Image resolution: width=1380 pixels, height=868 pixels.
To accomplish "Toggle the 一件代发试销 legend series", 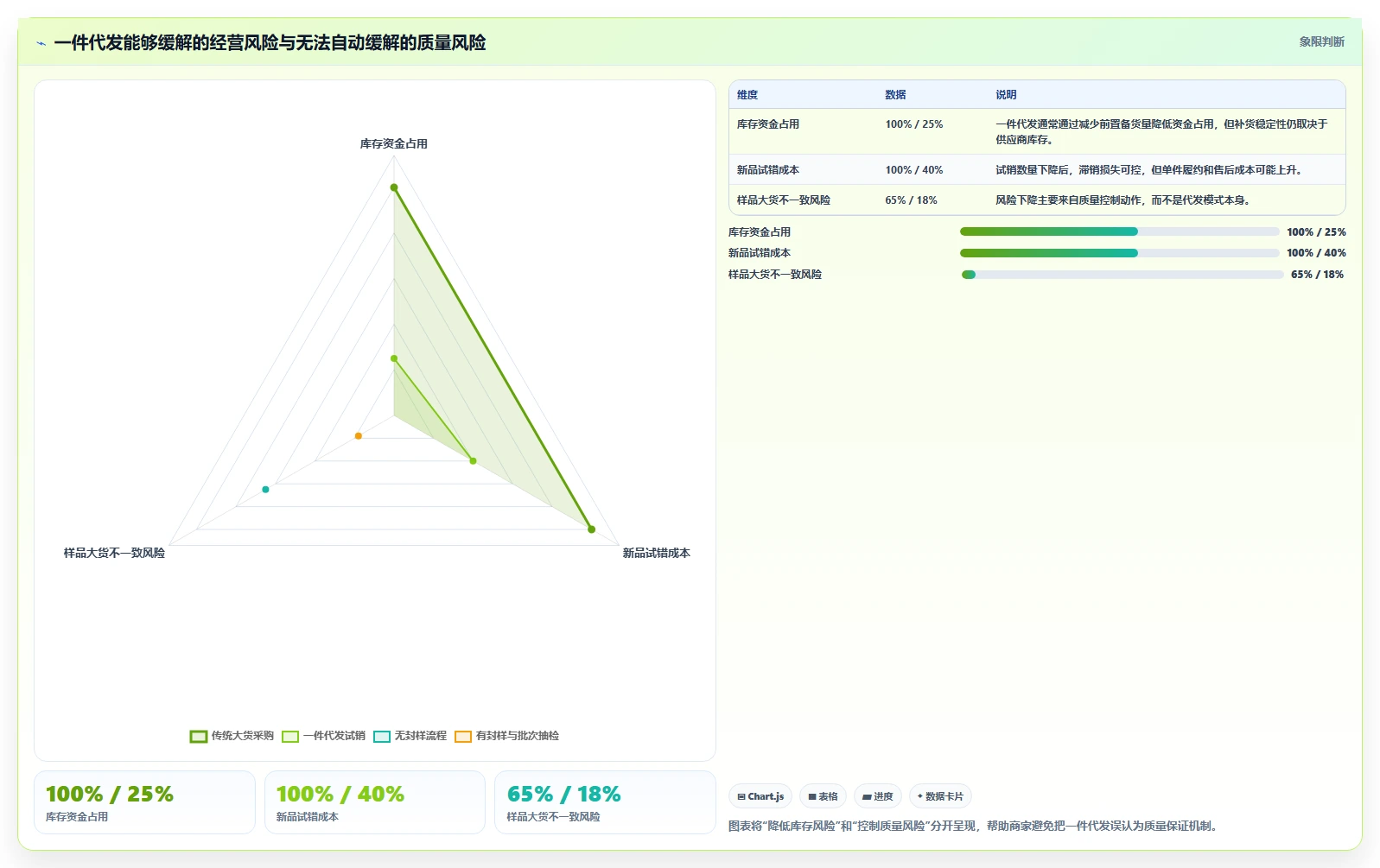I will [x=323, y=736].
